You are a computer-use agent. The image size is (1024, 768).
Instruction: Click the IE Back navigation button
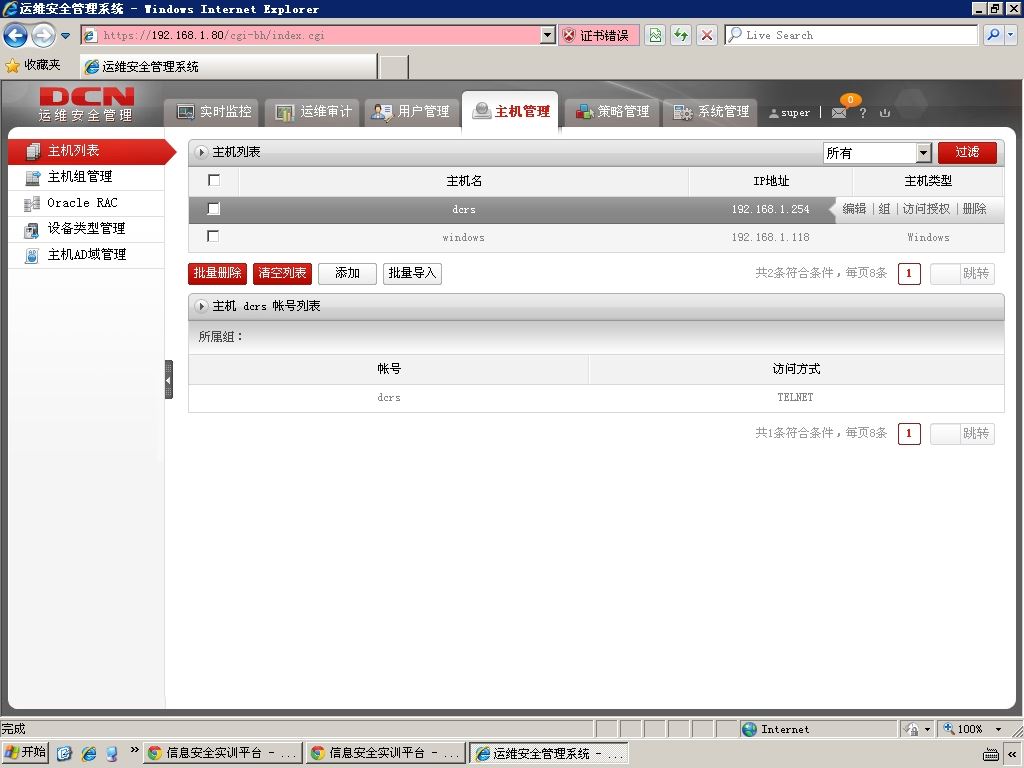point(15,35)
